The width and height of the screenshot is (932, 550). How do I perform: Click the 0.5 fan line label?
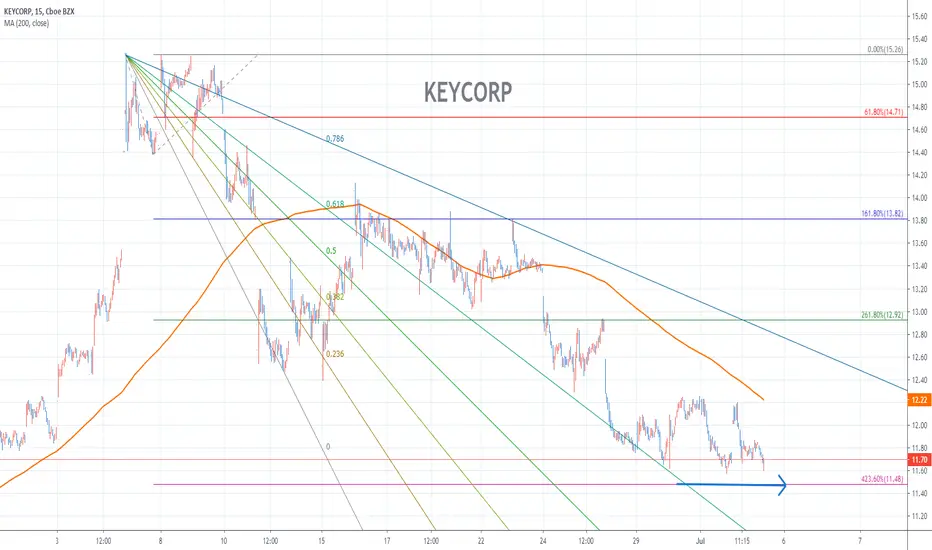point(331,251)
